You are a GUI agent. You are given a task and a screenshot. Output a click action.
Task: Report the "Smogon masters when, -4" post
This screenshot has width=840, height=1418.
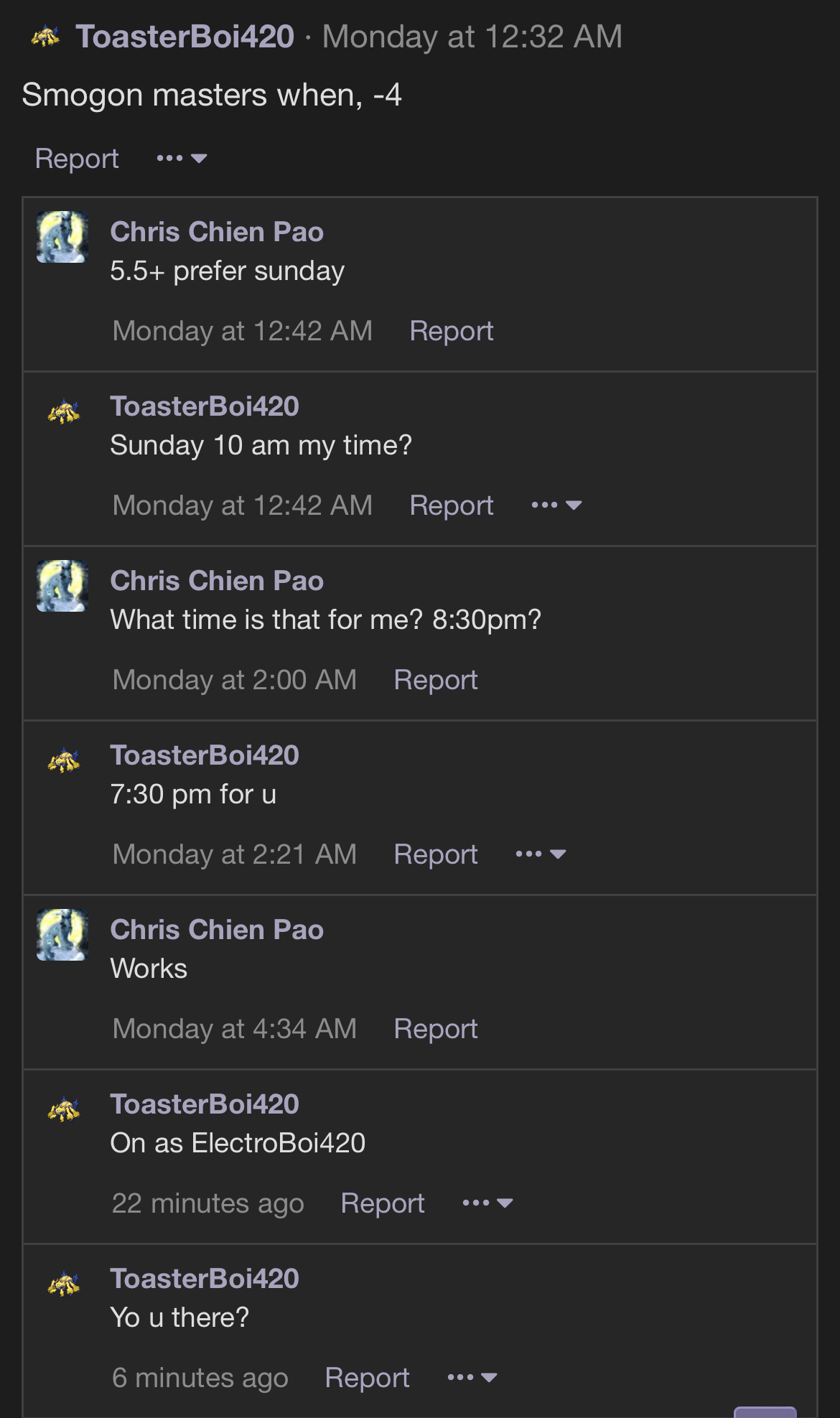point(77,159)
